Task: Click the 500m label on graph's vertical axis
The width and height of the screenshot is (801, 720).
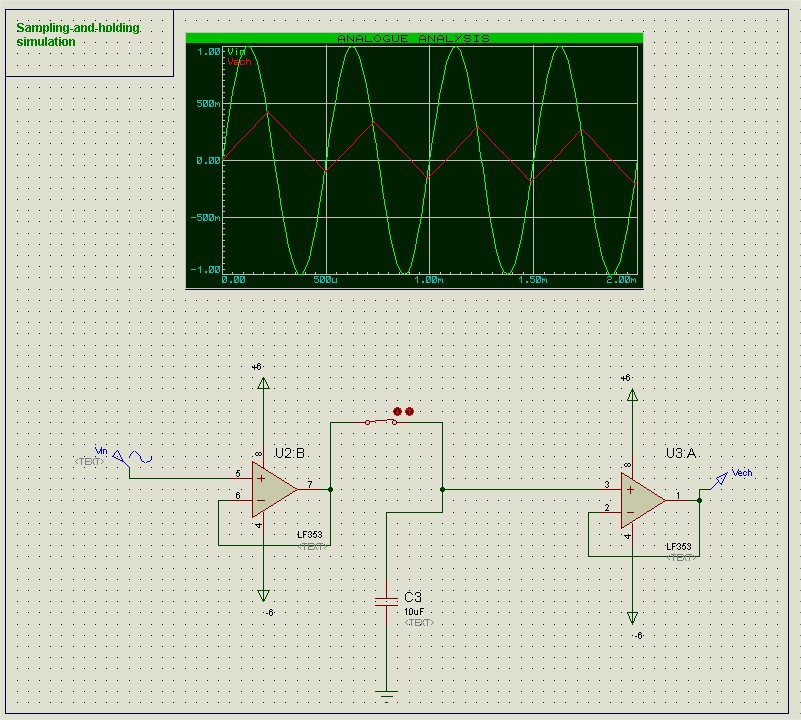Action: click(208, 104)
